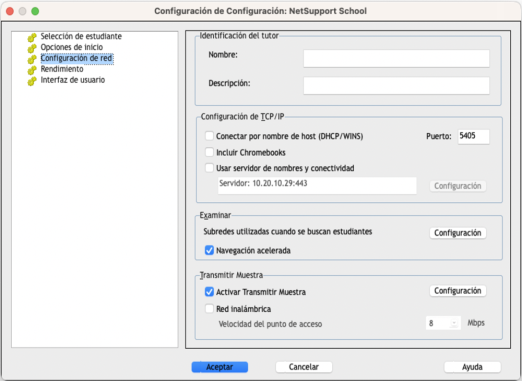Click the pin icon beside Rendimiento

(32, 70)
